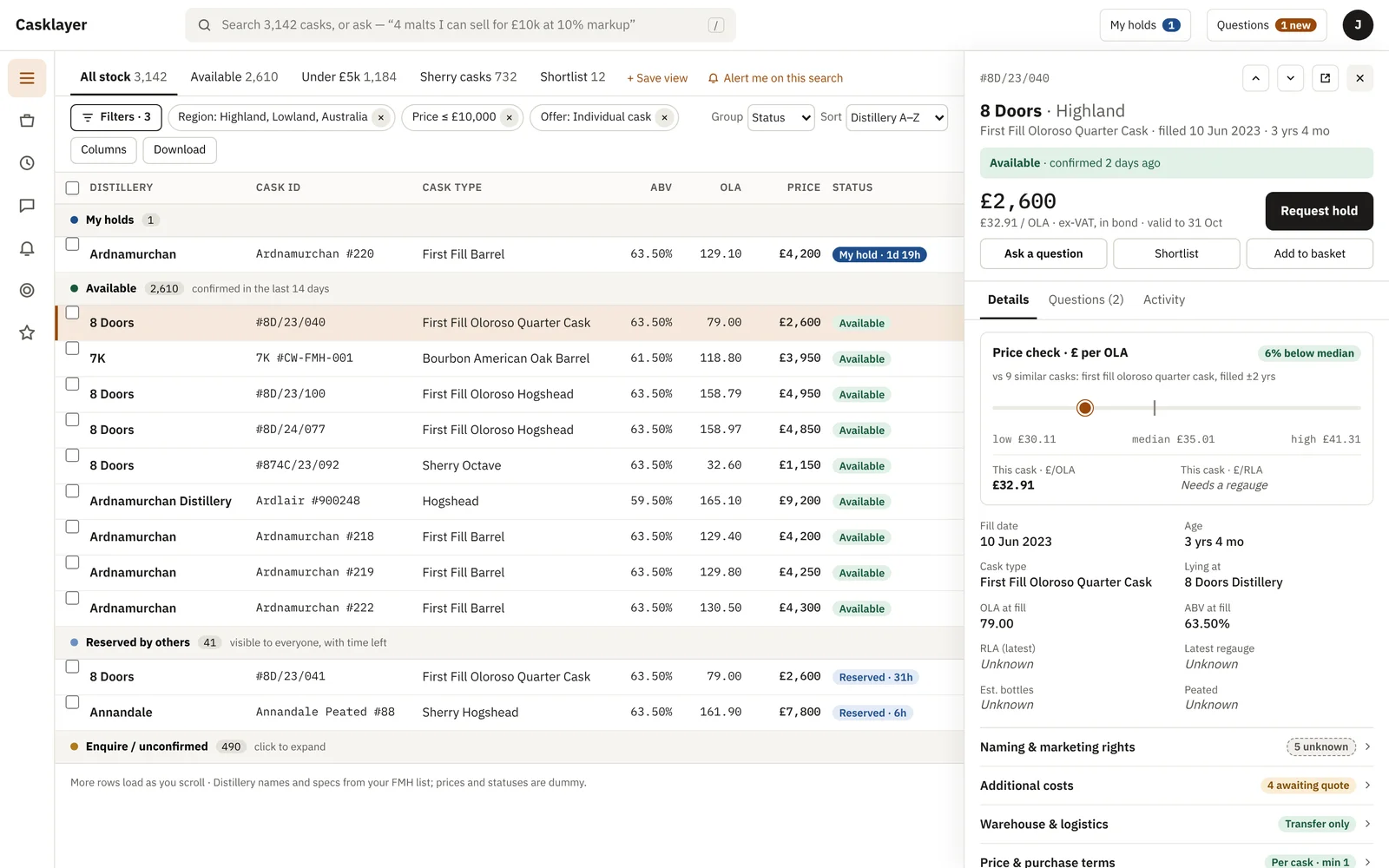Expand the Warehouse & logistics section
Image resolution: width=1389 pixels, height=868 pixels.
pyautogui.click(x=1176, y=824)
